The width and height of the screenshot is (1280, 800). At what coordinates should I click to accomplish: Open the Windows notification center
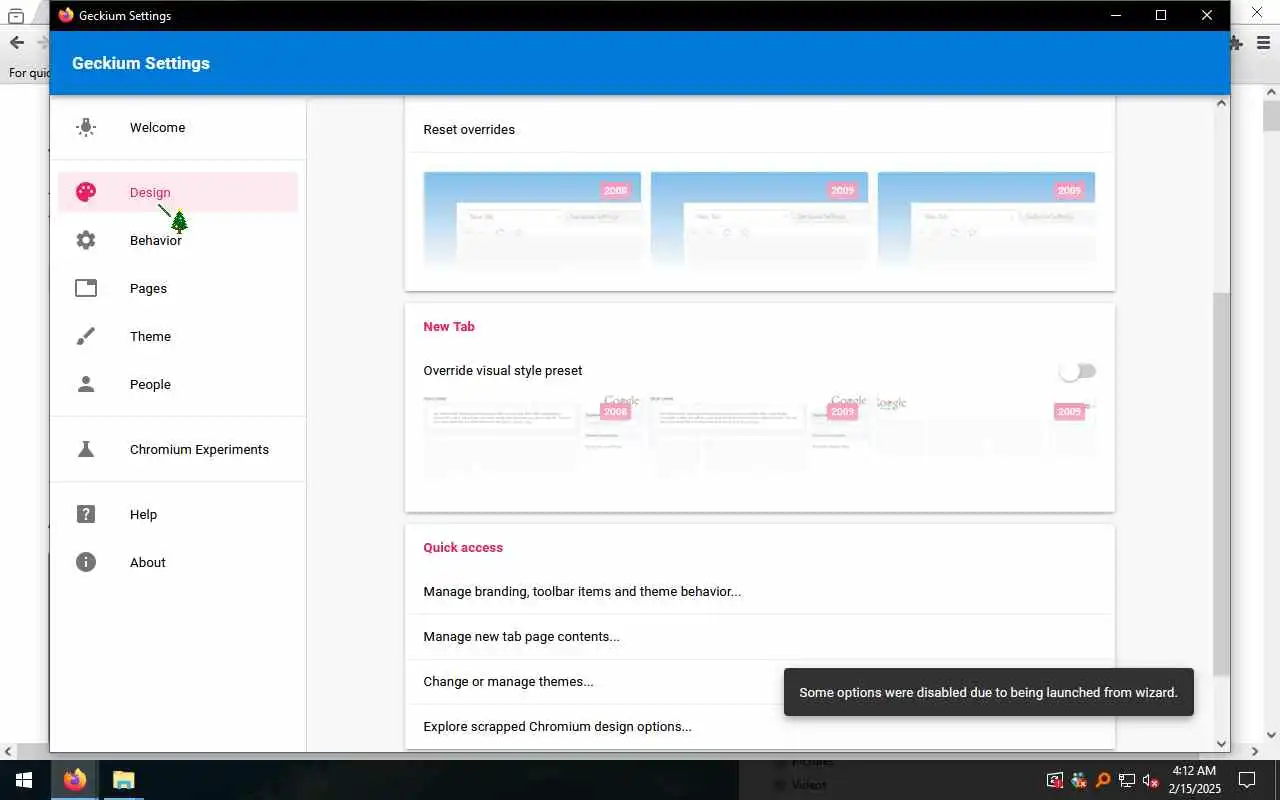1247,780
